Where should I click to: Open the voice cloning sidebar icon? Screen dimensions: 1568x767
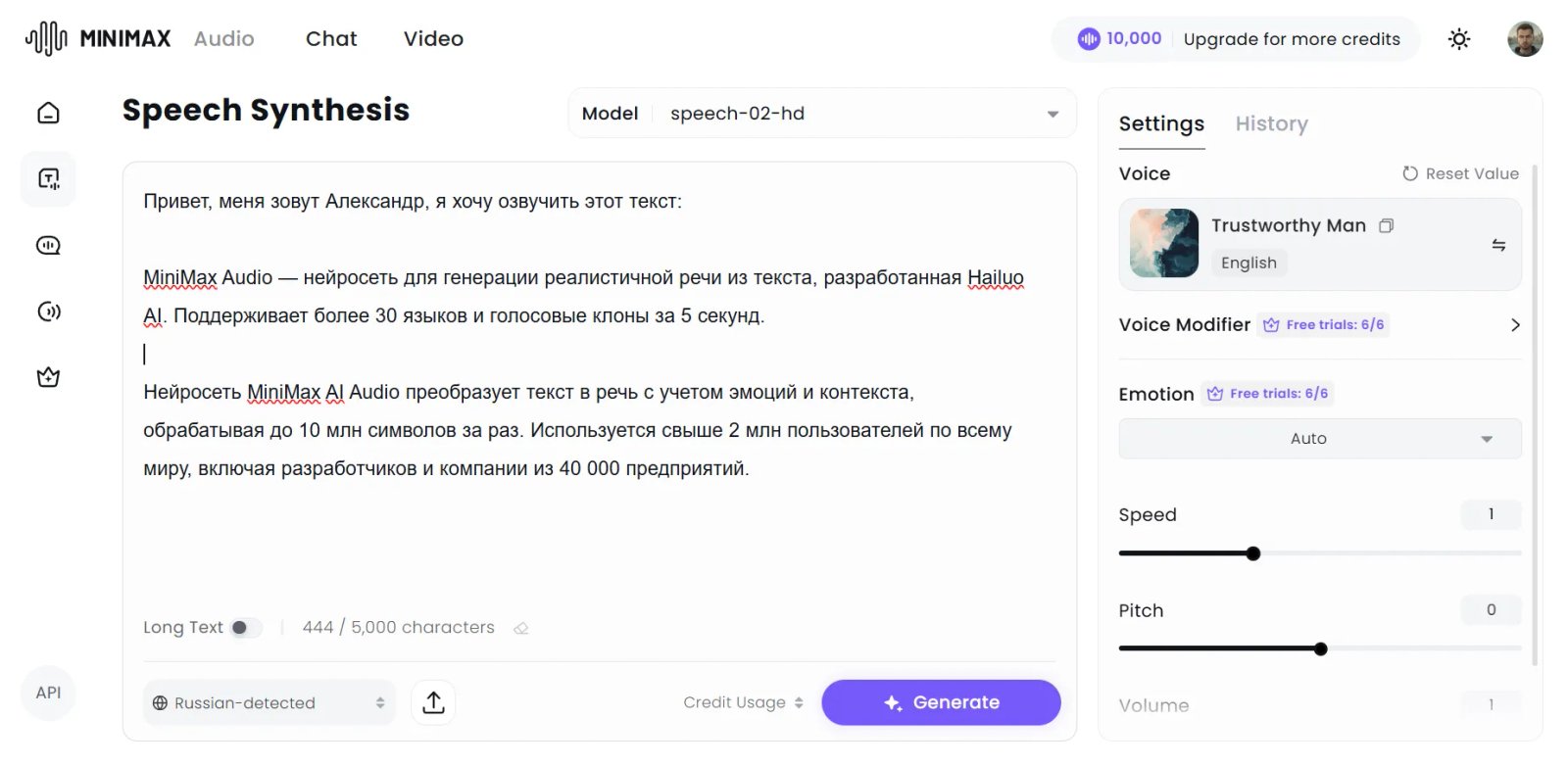click(48, 312)
